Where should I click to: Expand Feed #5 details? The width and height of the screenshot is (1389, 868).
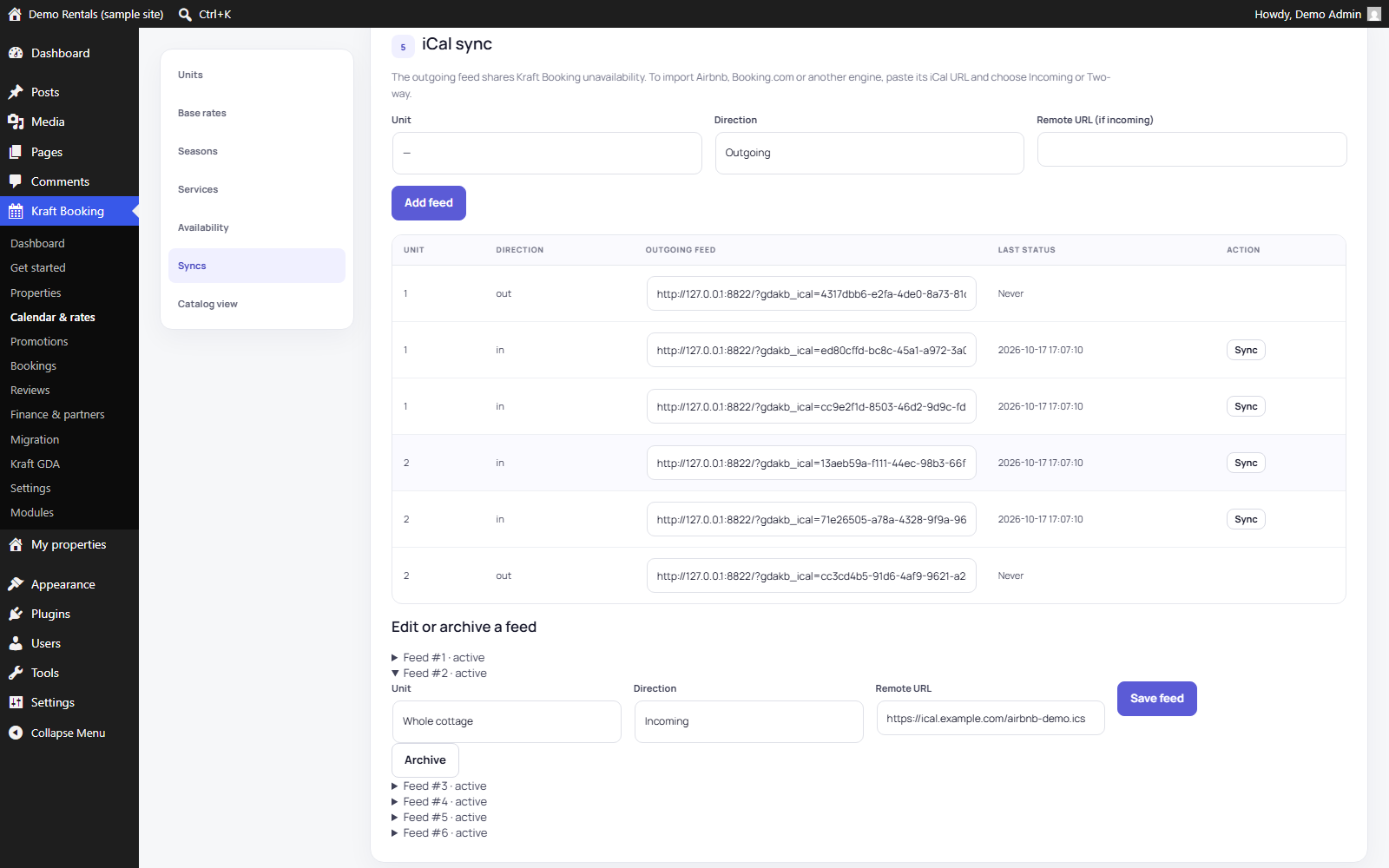click(x=439, y=817)
